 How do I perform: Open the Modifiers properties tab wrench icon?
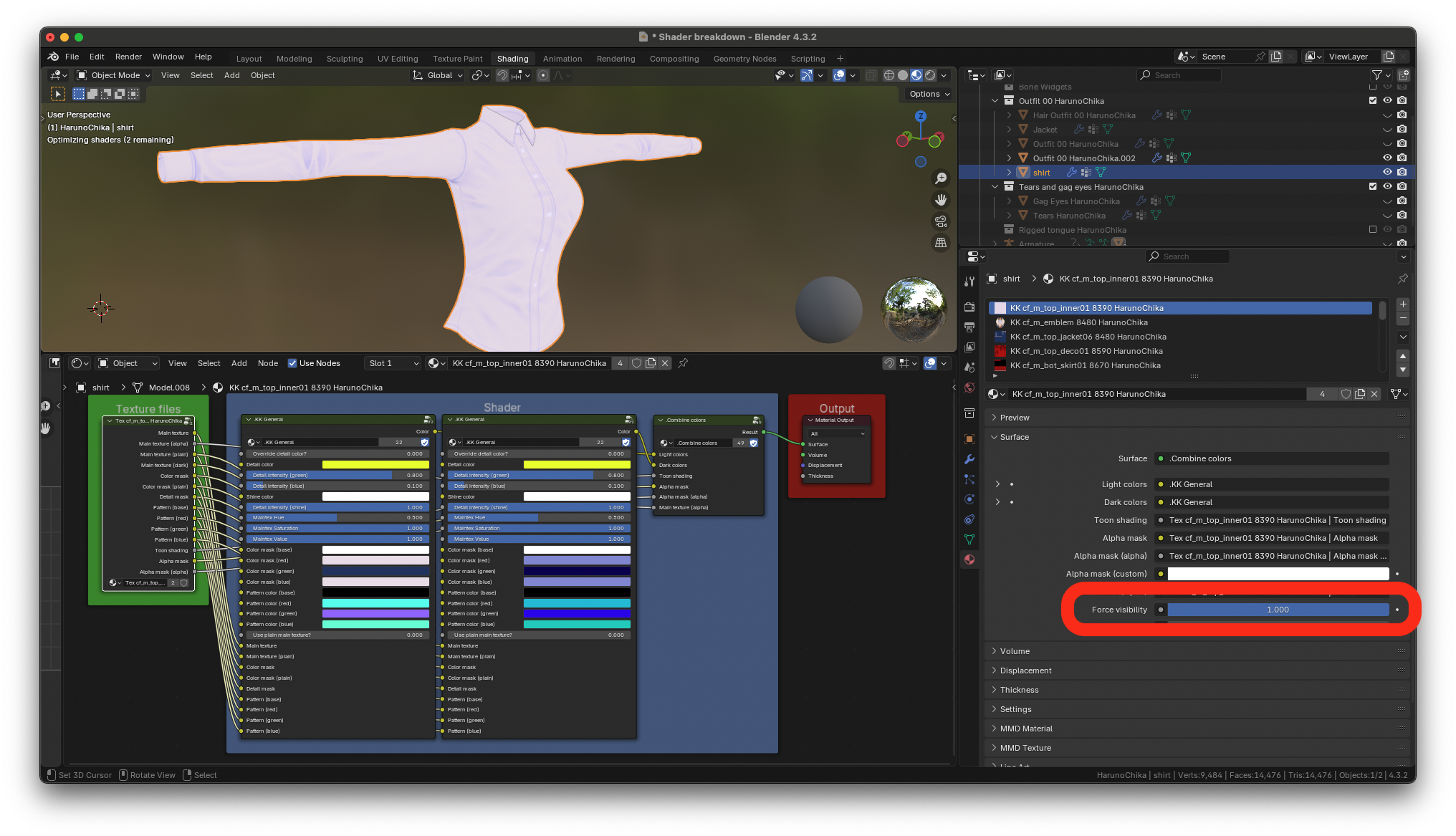(x=969, y=459)
